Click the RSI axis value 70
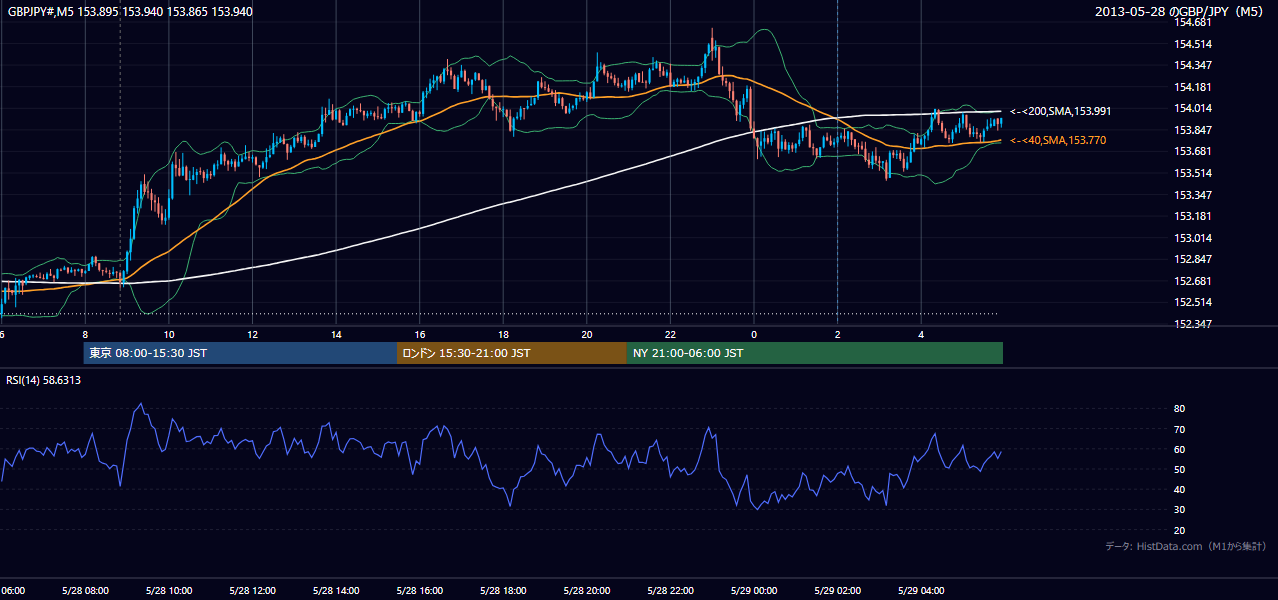Image resolution: width=1278 pixels, height=600 pixels. pyautogui.click(x=1180, y=429)
